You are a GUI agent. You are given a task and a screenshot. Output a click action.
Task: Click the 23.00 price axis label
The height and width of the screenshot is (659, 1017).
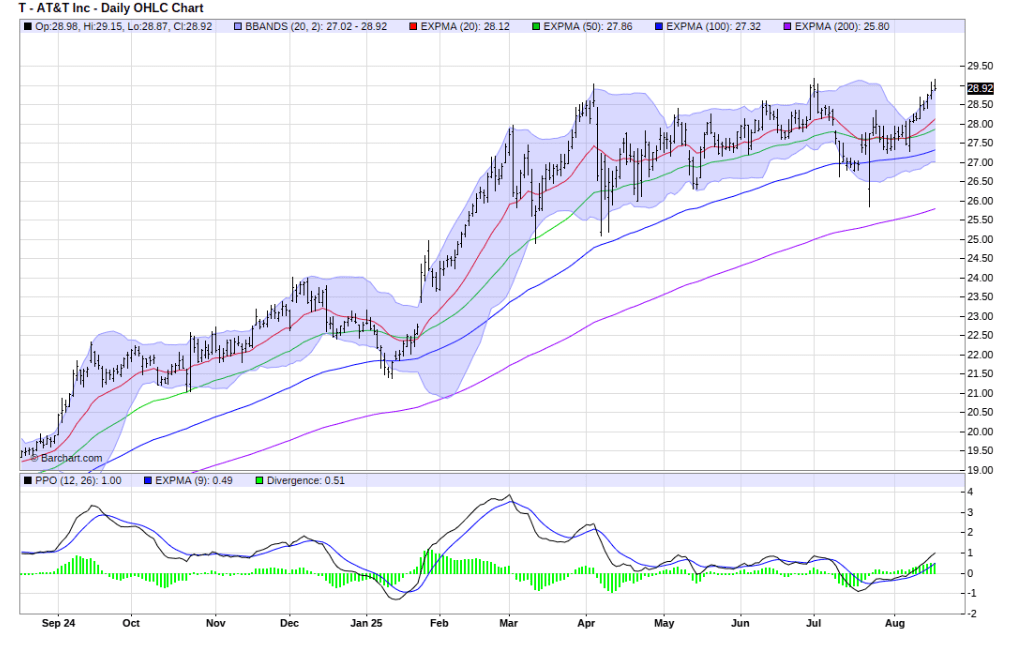point(980,317)
